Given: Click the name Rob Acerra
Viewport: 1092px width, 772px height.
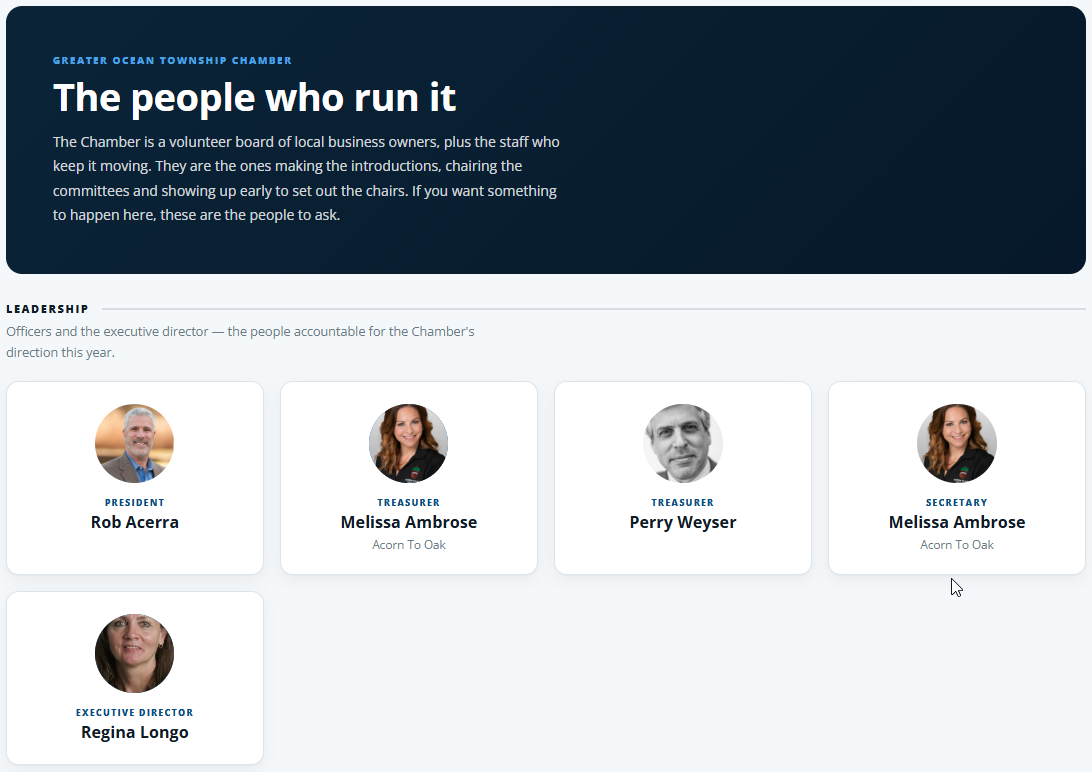Looking at the screenshot, I should (x=134, y=522).
